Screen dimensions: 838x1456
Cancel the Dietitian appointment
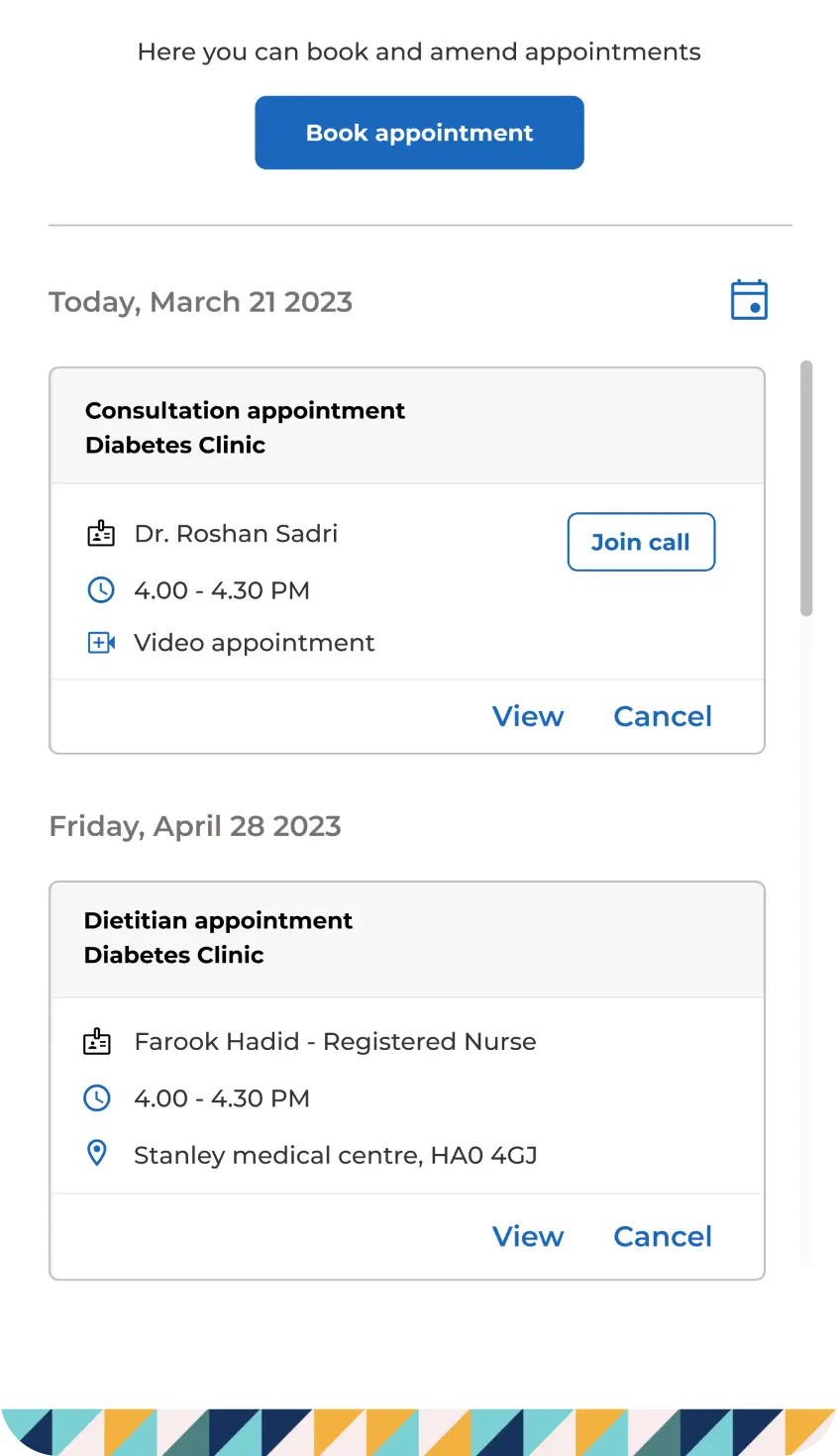click(x=663, y=1236)
